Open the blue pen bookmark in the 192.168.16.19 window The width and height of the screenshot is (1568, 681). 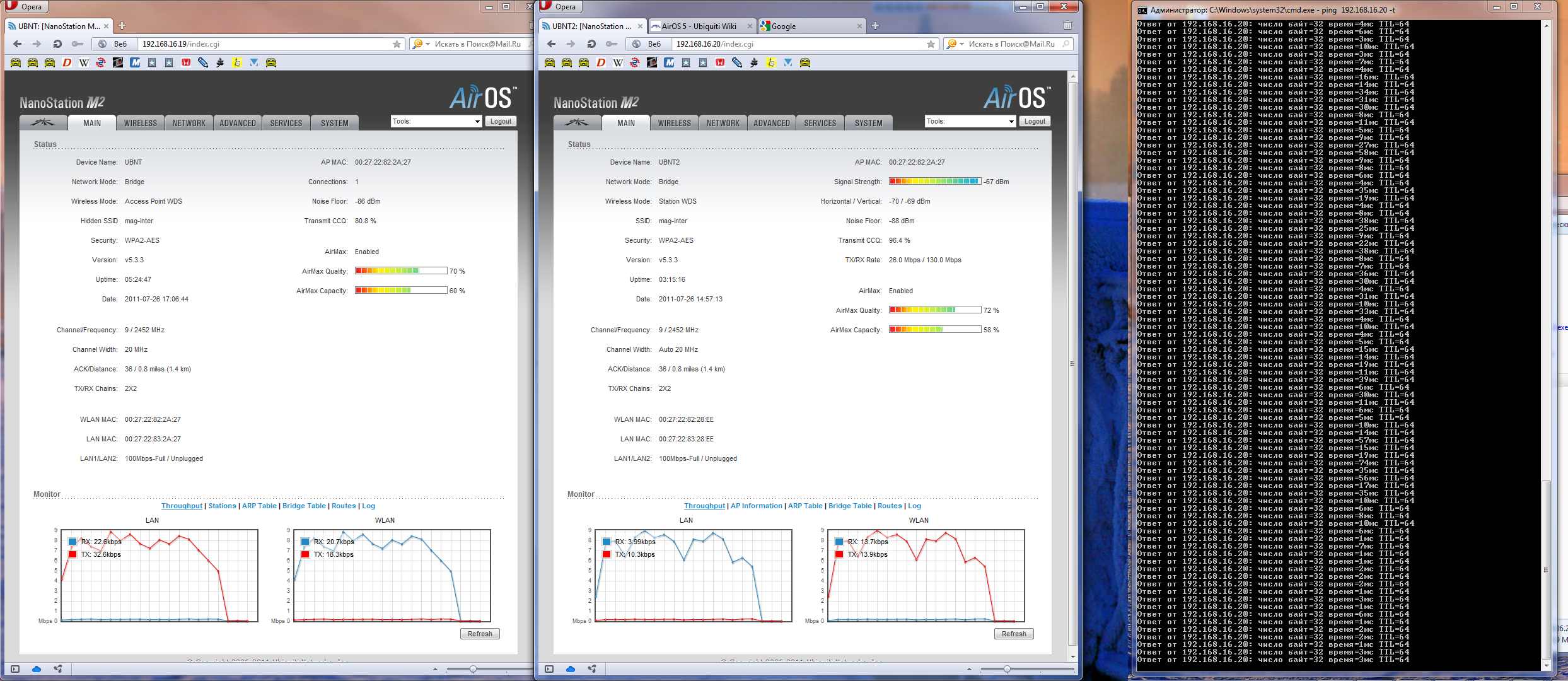pyautogui.click(x=203, y=62)
